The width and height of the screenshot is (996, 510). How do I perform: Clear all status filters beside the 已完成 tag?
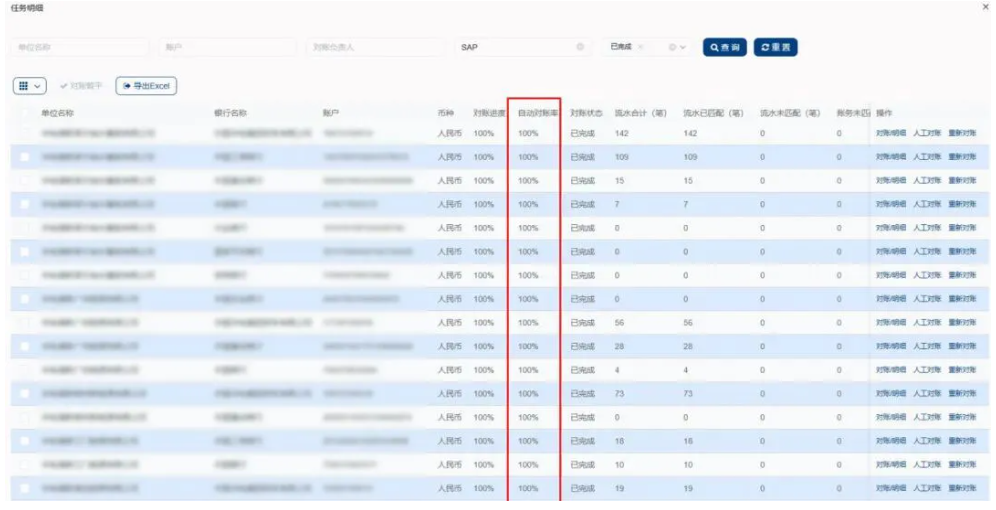tap(672, 47)
